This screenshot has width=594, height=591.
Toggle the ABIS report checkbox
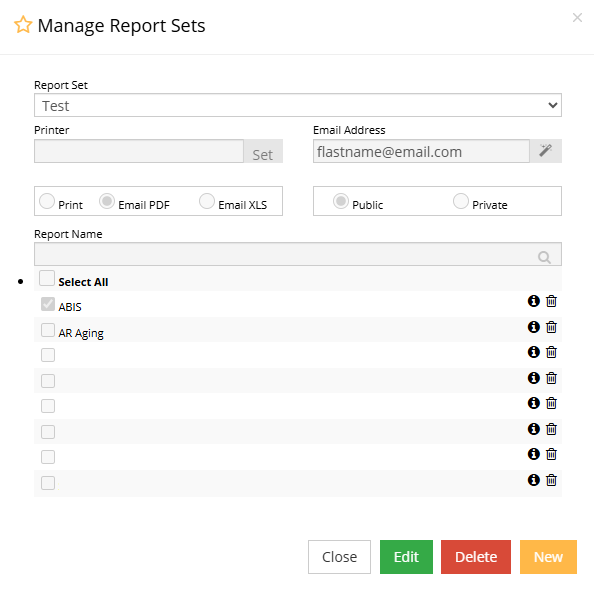[48, 304]
